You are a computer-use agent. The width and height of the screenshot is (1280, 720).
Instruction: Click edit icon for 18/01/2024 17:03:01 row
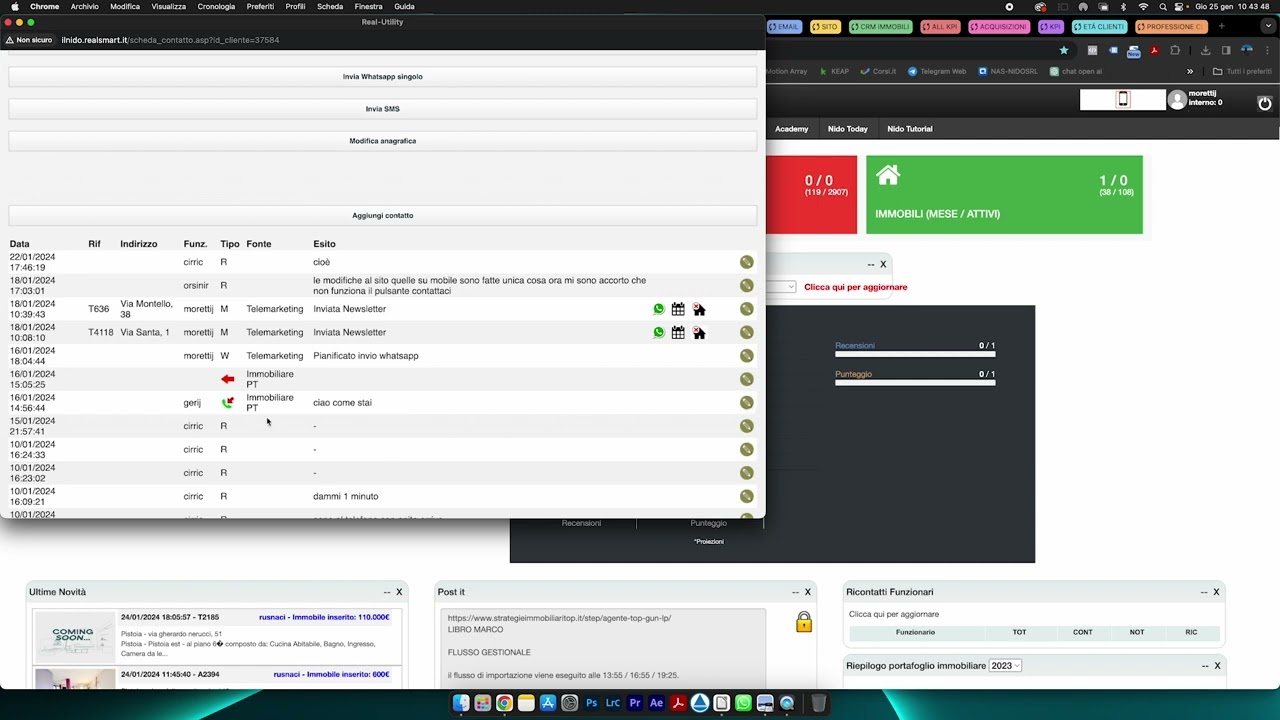click(746, 286)
